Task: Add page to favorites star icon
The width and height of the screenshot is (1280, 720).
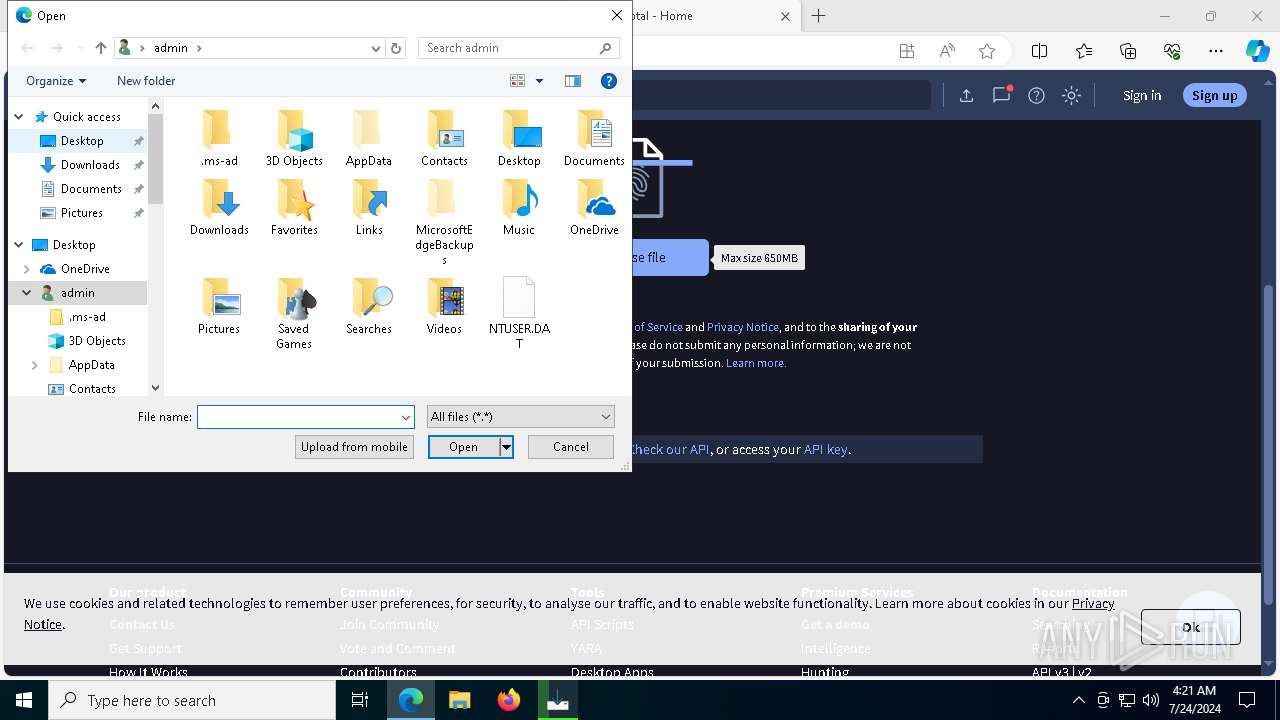Action: tap(987, 51)
